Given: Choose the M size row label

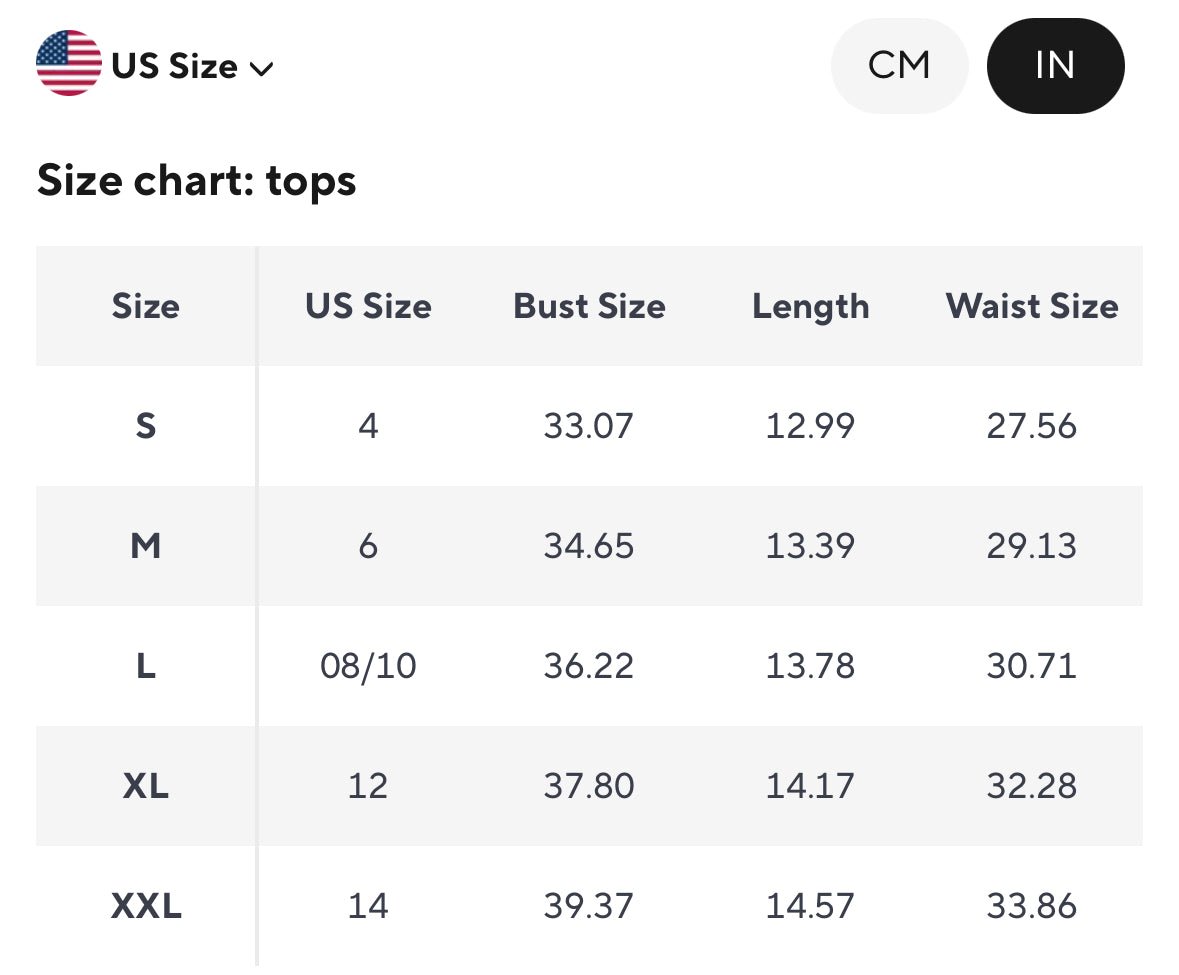Looking at the screenshot, I should [145, 546].
